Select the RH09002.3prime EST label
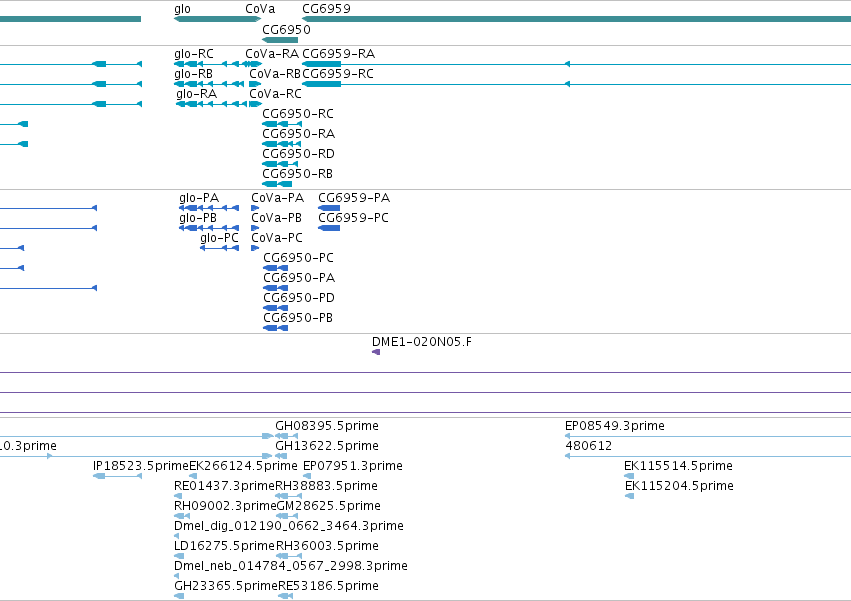 (x=225, y=507)
